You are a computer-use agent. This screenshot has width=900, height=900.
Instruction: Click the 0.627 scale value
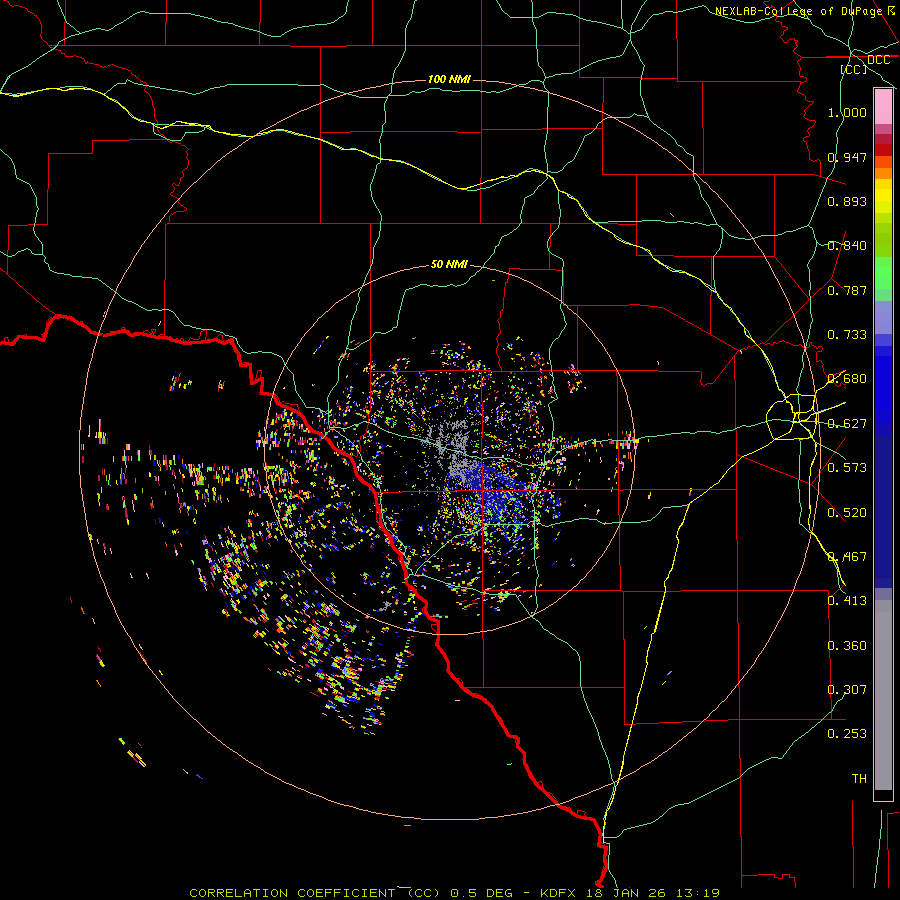pyautogui.click(x=847, y=424)
